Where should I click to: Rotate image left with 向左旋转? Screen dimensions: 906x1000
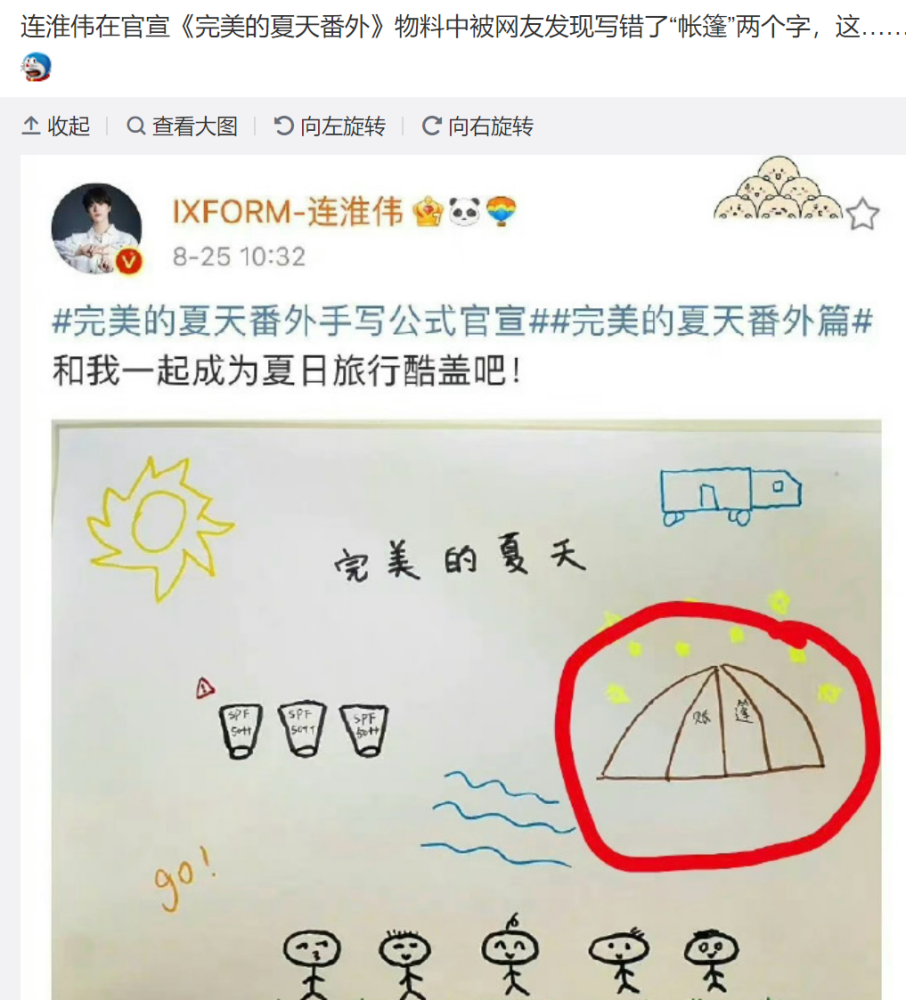tap(330, 126)
